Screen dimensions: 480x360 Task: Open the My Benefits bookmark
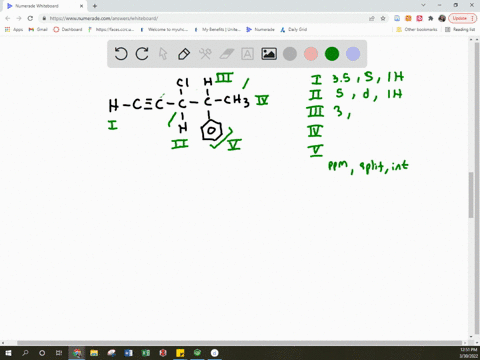(x=218, y=29)
